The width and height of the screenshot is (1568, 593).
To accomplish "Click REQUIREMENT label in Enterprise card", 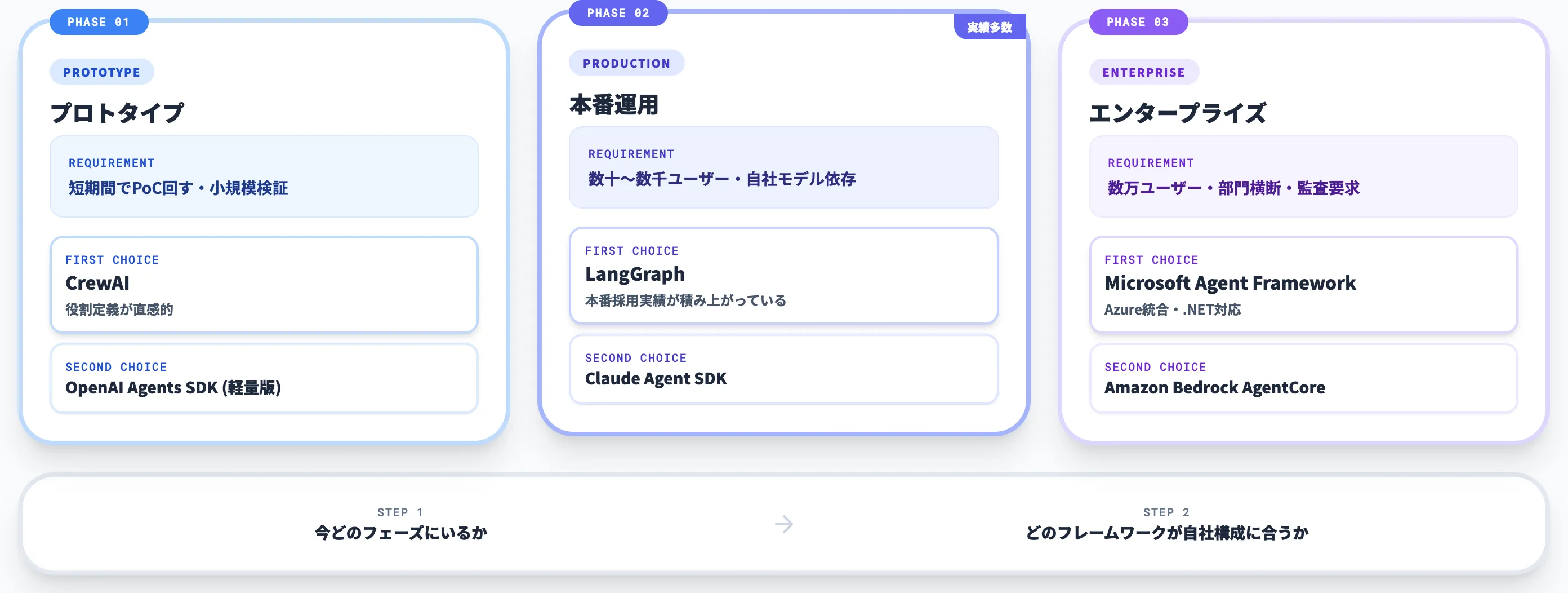I will tap(1151, 163).
